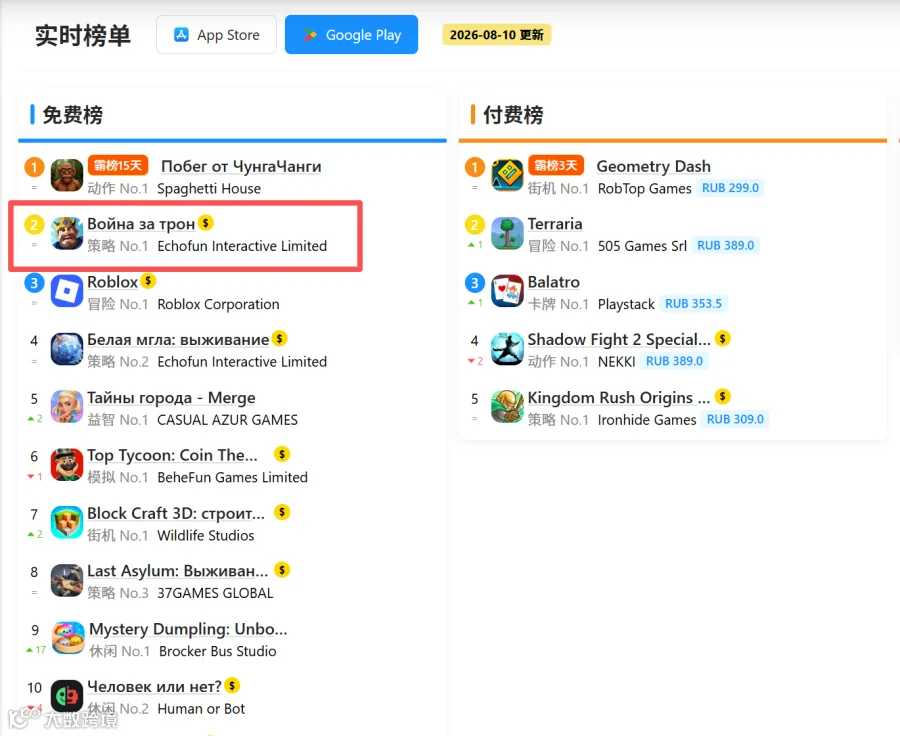The height and width of the screenshot is (736, 900).
Task: Open the Block Craft 3D: строит... link
Action: 176,513
